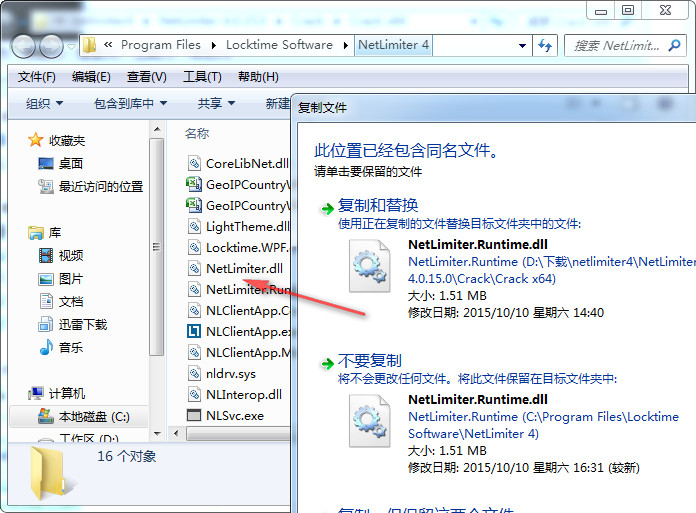Click gear icon of source NetLimiter.Runtime.dll

point(369,265)
